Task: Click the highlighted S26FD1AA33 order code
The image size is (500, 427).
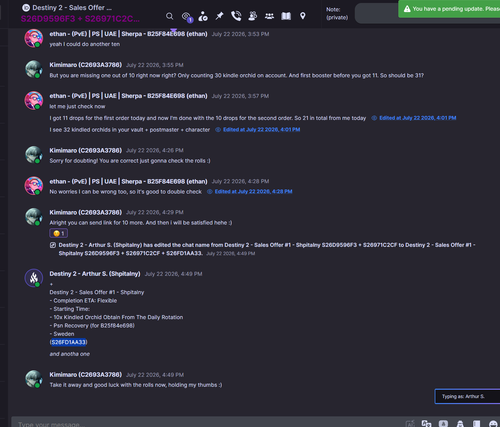Action: tap(69, 342)
